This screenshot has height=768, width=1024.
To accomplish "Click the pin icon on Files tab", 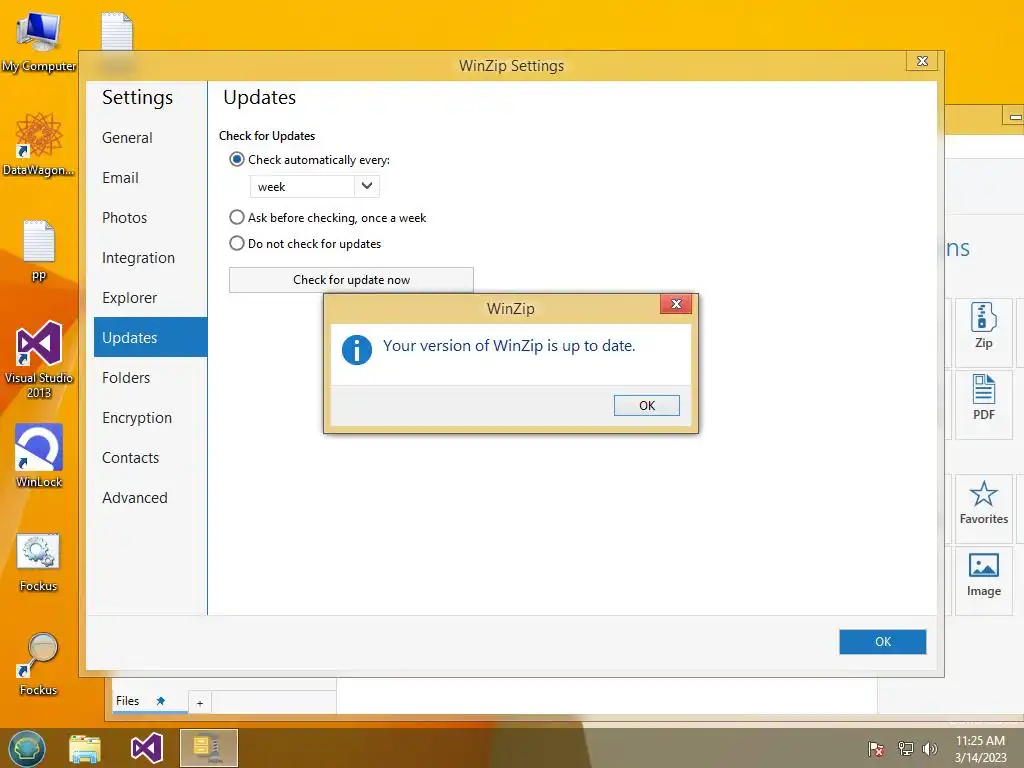I will click(x=161, y=701).
